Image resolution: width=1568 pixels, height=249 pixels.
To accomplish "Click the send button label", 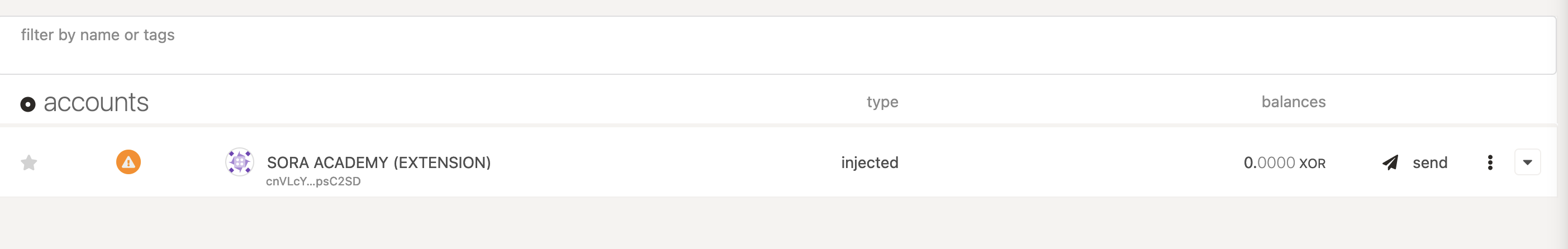I will point(1430,162).
